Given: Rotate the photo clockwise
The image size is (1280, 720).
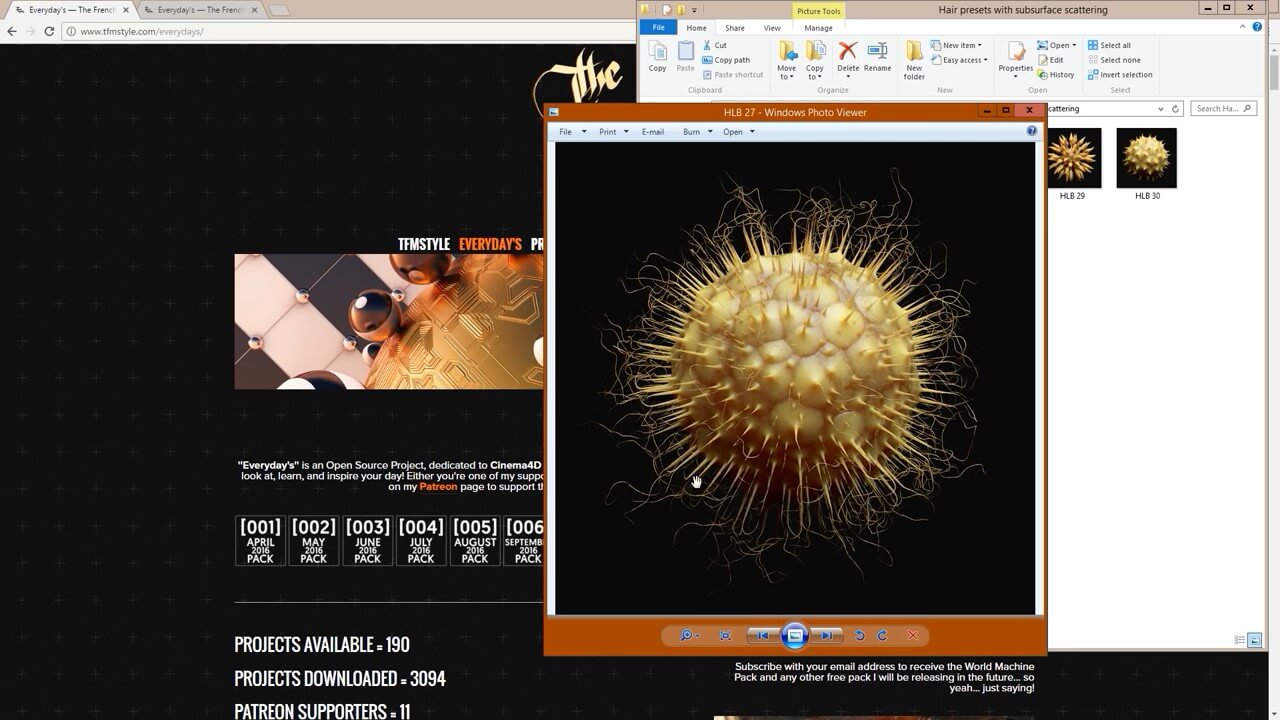Looking at the screenshot, I should click(x=882, y=635).
